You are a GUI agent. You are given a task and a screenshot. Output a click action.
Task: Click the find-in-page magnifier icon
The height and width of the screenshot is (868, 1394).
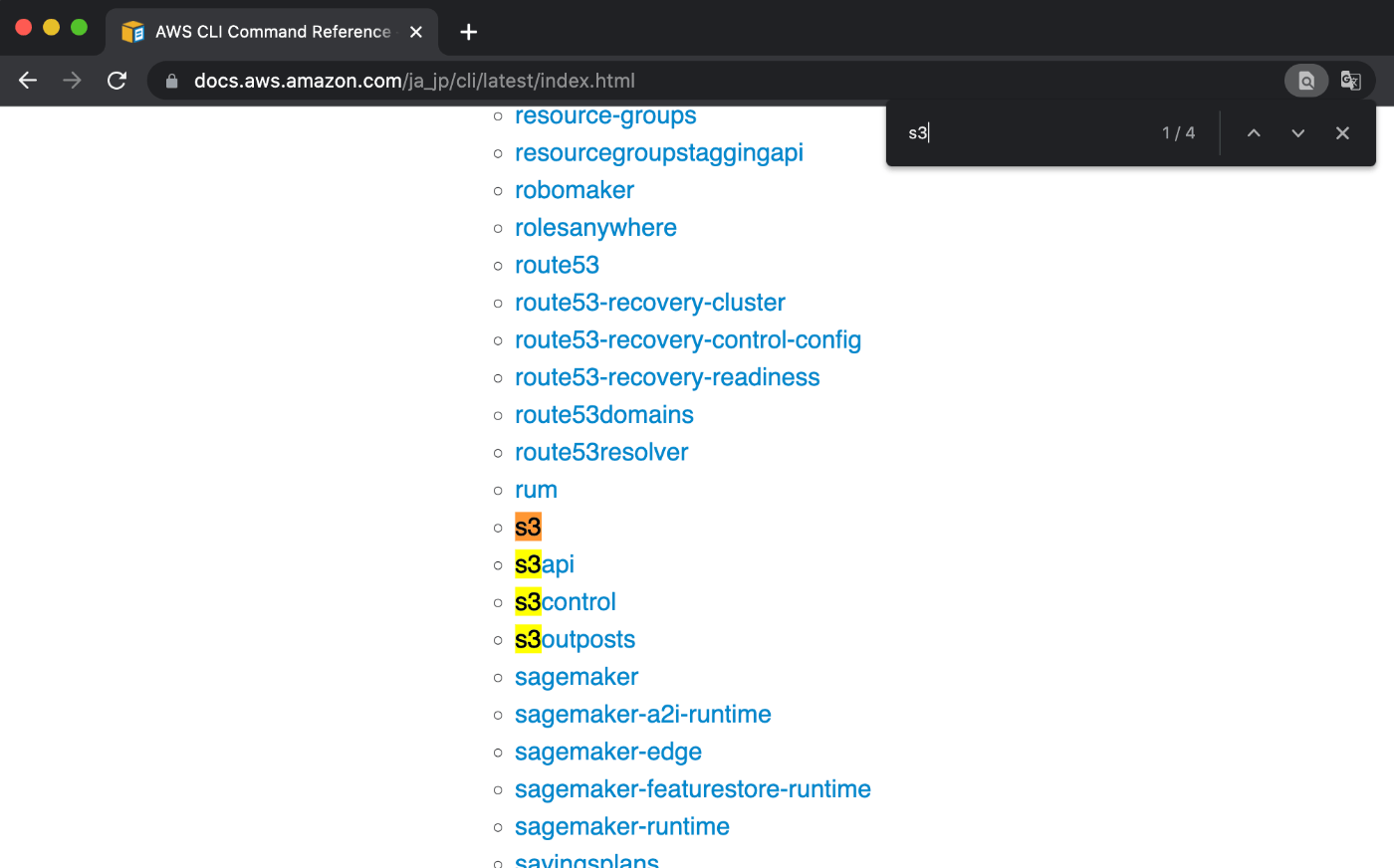1305,81
